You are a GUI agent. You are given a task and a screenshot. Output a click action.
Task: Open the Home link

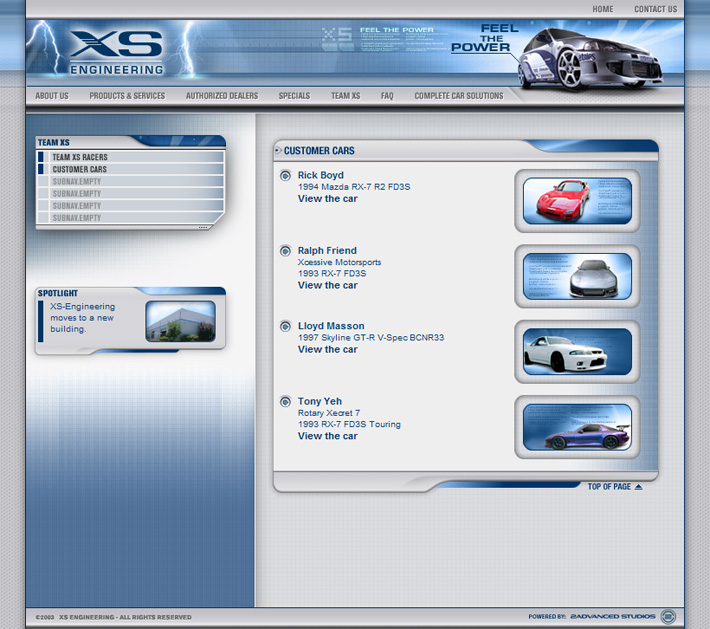point(603,9)
